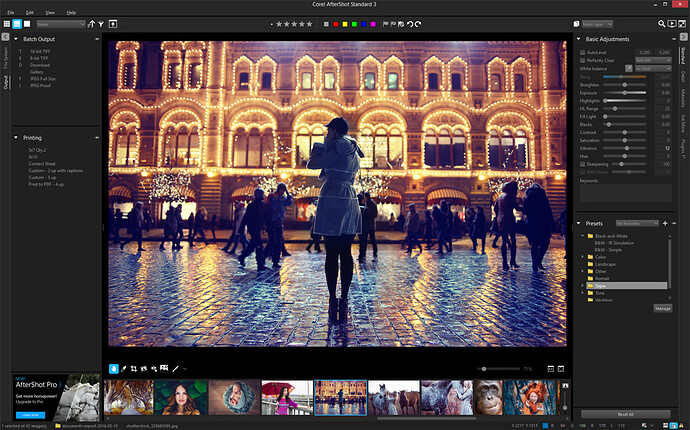Toggle the Sharpening checkbox
Image resolution: width=690 pixels, height=430 pixels.
tap(583, 162)
